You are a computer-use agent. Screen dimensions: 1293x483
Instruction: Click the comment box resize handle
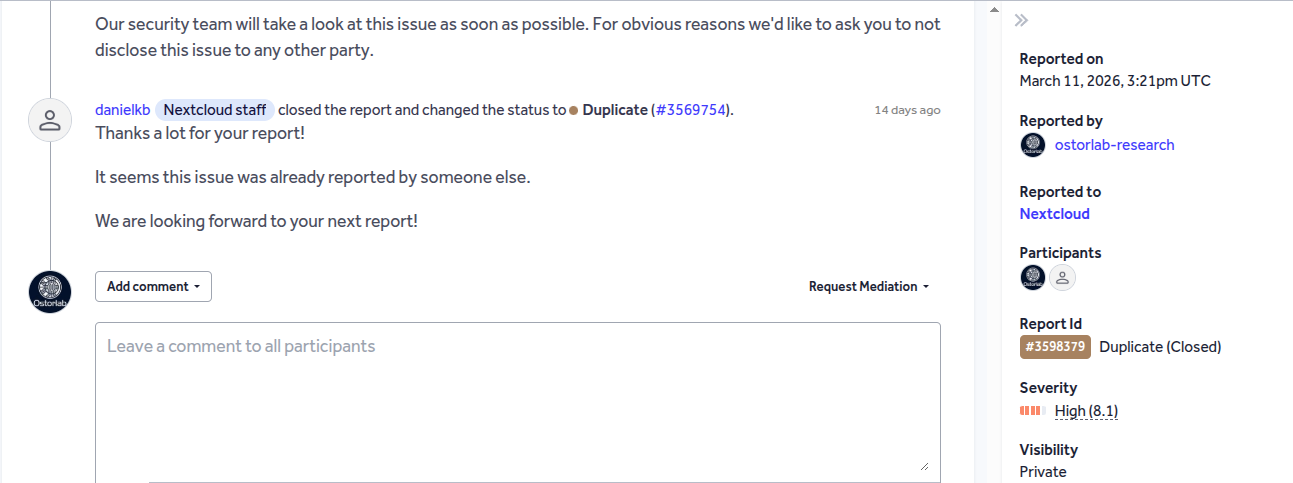click(924, 465)
